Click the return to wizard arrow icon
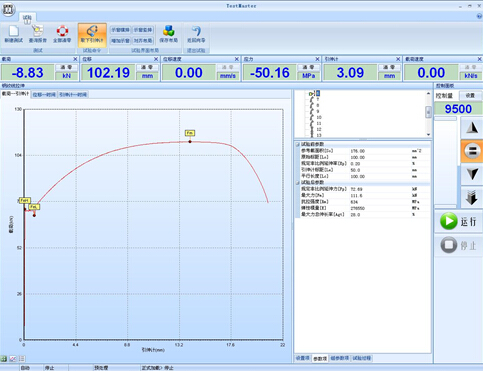The width and height of the screenshot is (483, 371). 196,31
